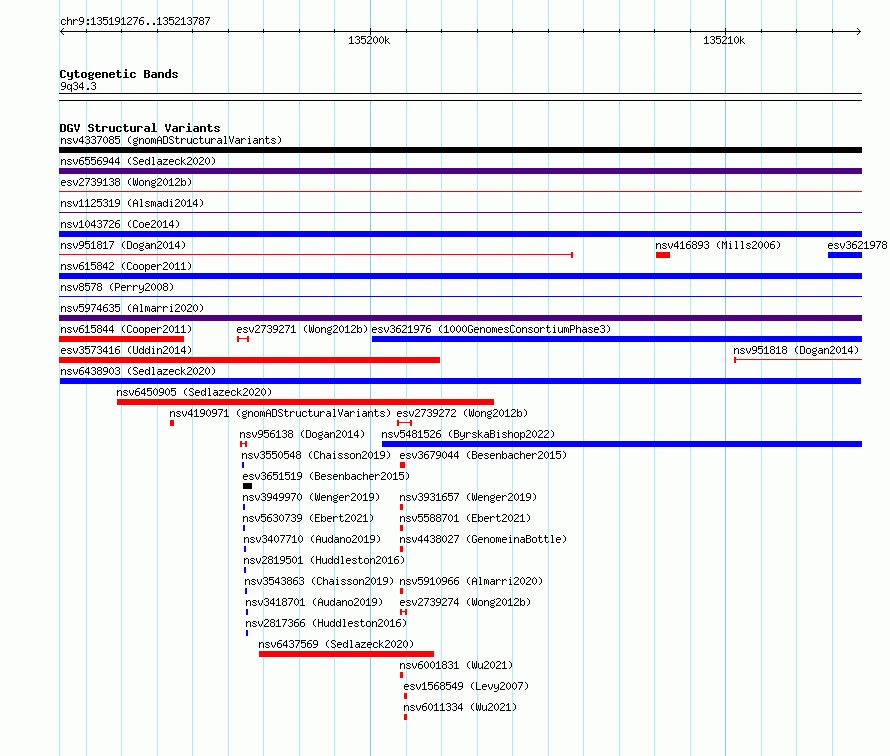Click the red nsv6450905 Sedlazeck2020 bar
Screen dimensions: 890x756
[x=305, y=402]
